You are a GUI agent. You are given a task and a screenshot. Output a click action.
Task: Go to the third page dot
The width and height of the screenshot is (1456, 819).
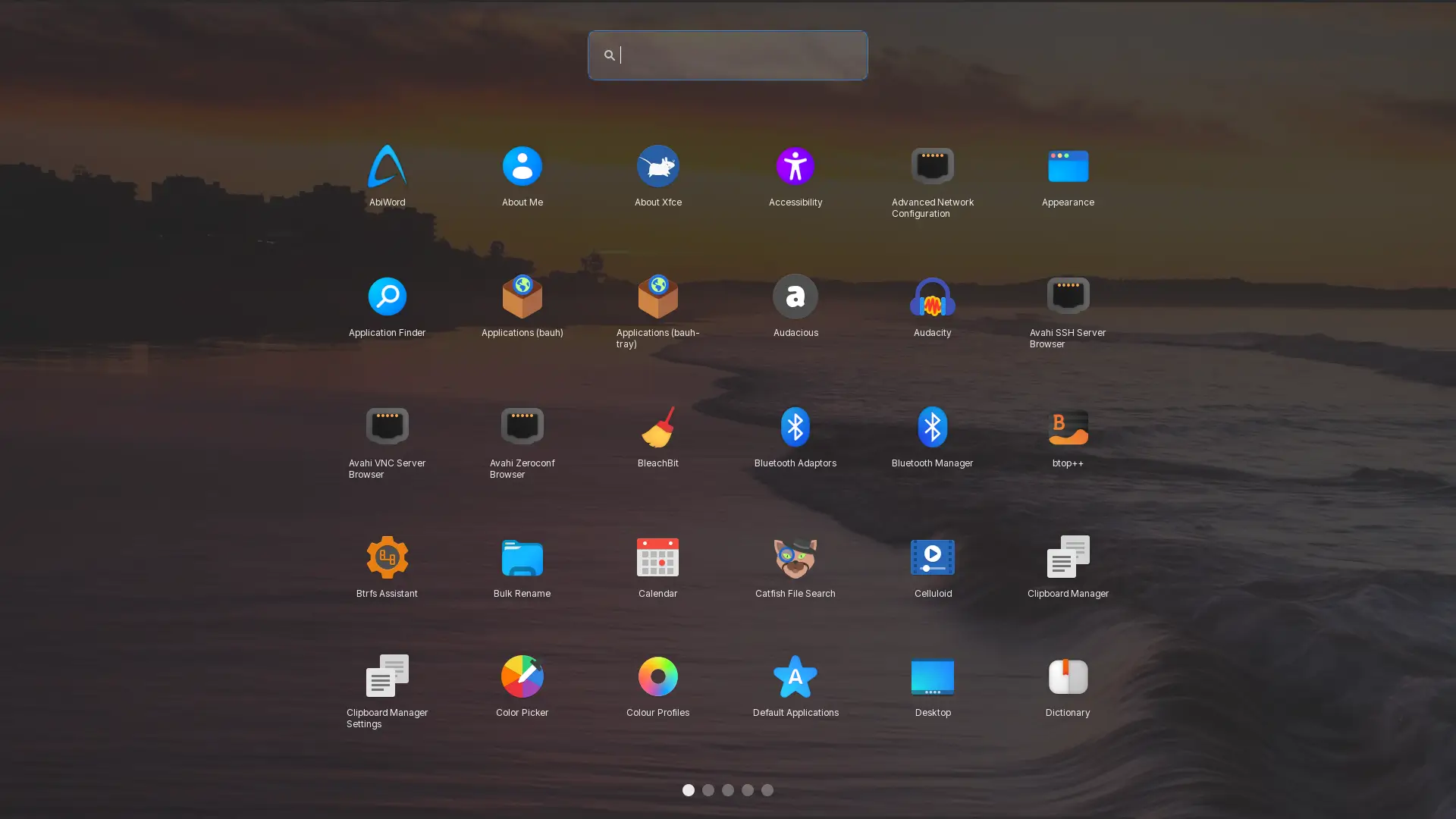[x=727, y=790]
